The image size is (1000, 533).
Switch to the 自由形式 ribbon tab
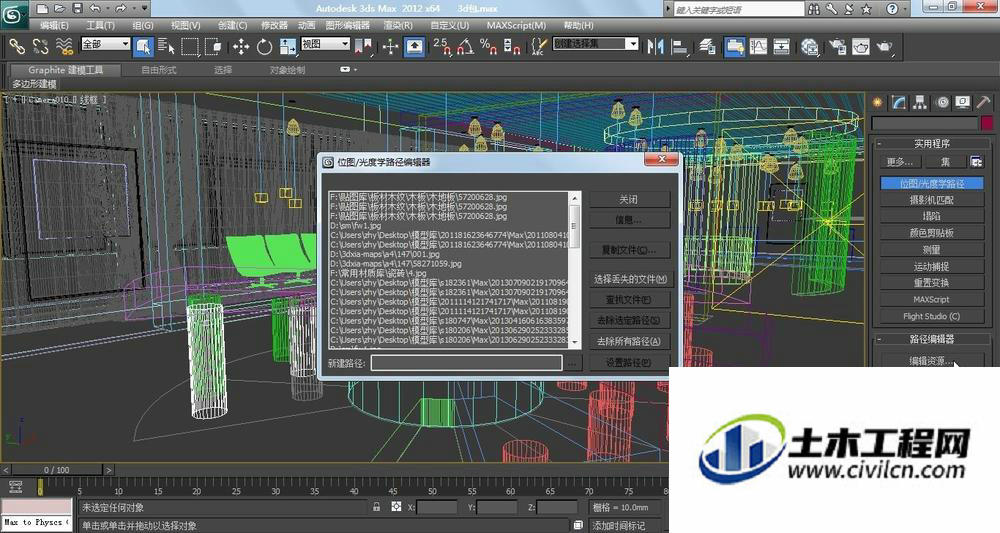click(159, 70)
